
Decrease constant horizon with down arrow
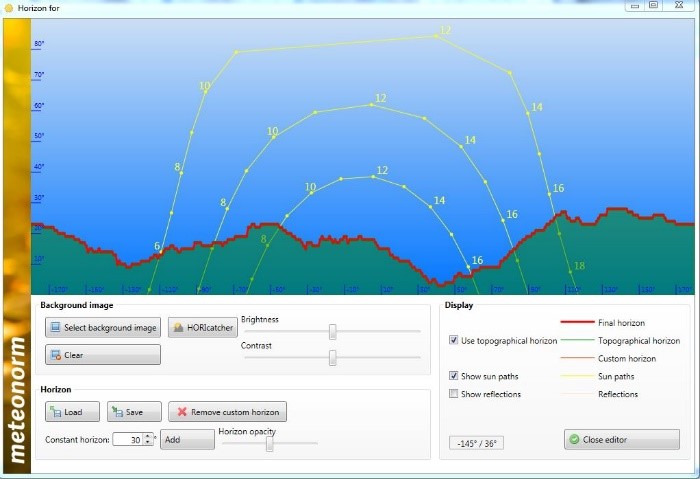tap(147, 442)
